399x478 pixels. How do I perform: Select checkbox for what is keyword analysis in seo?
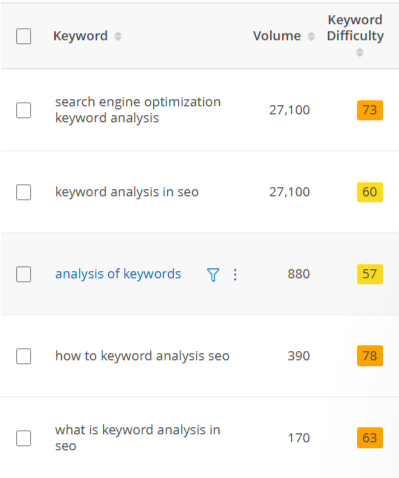[x=24, y=438]
